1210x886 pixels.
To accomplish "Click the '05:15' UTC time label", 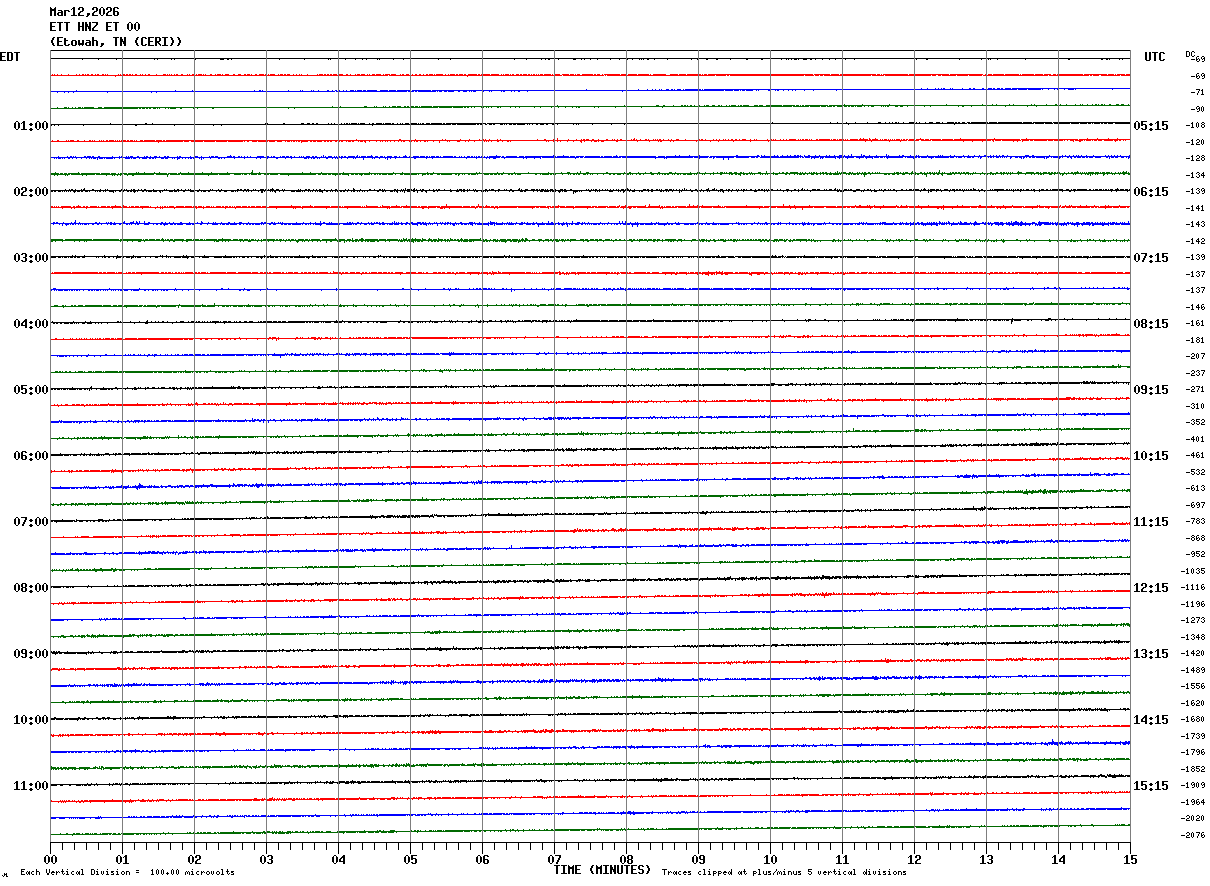I will [1151, 126].
